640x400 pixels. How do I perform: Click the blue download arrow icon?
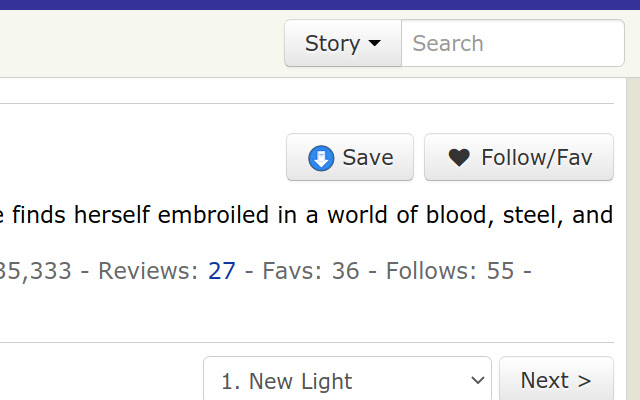(321, 158)
